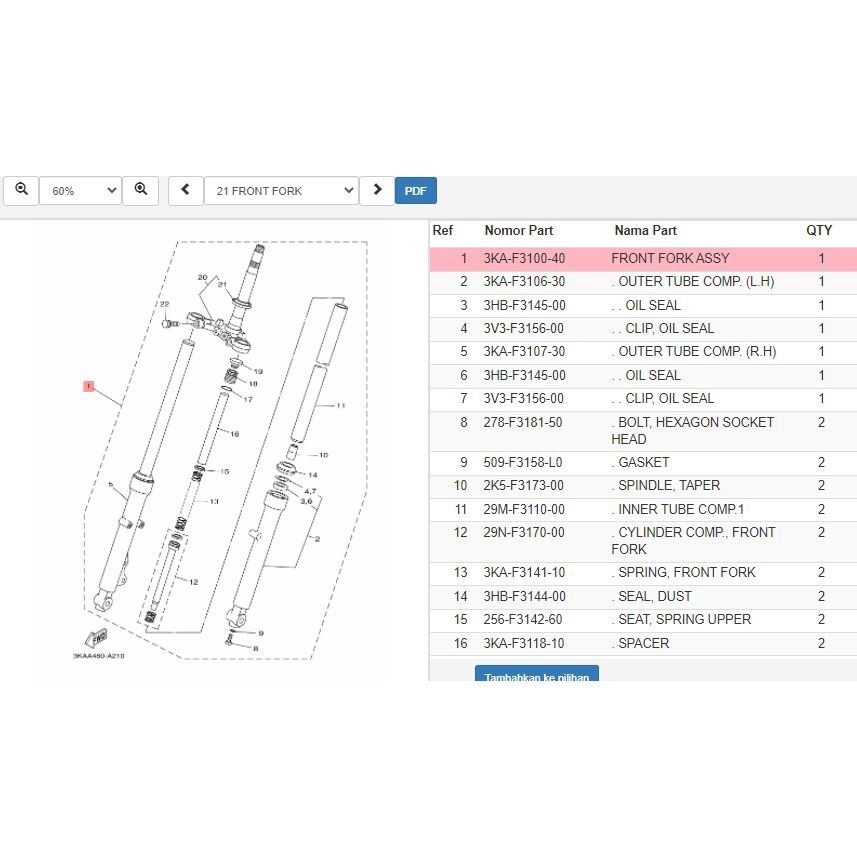Viewport: 857px width, 857px height.
Task: Click the zoom out magnifier icon
Action: pyautogui.click(x=21, y=190)
